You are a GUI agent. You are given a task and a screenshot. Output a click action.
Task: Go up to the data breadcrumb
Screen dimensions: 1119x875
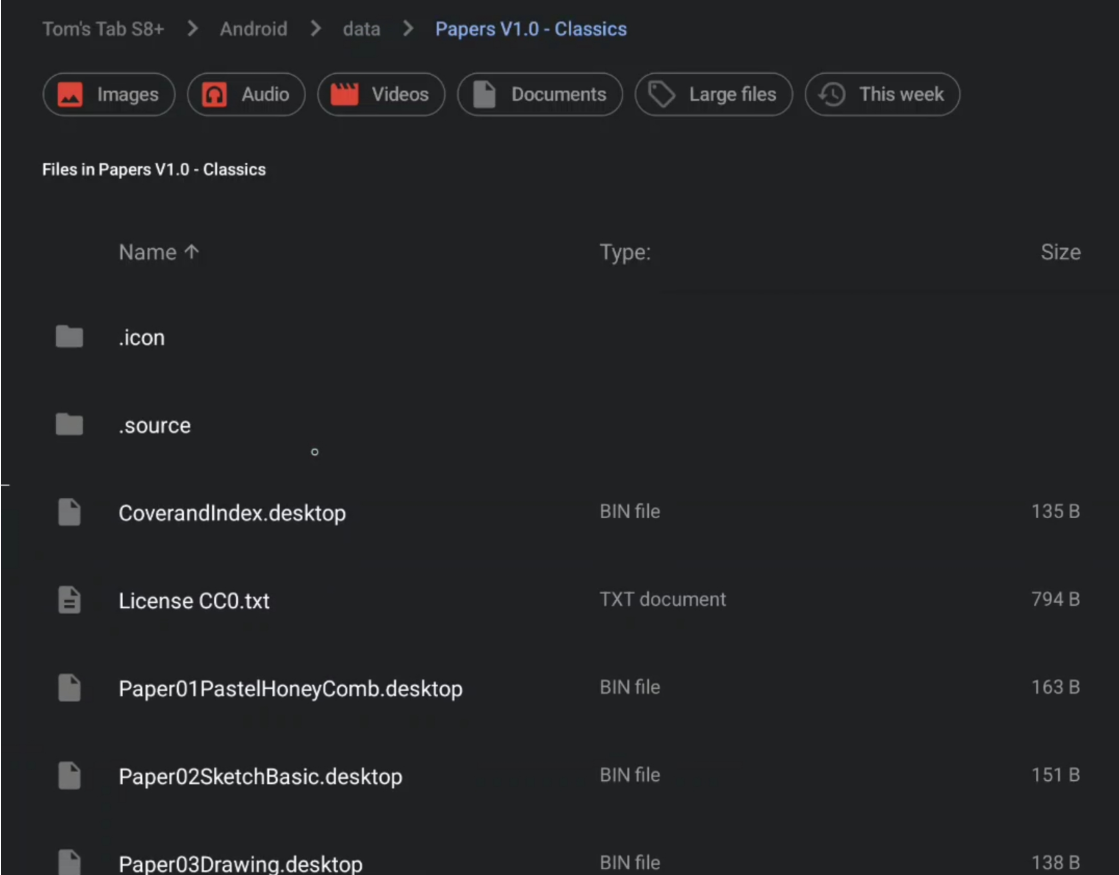(x=361, y=29)
